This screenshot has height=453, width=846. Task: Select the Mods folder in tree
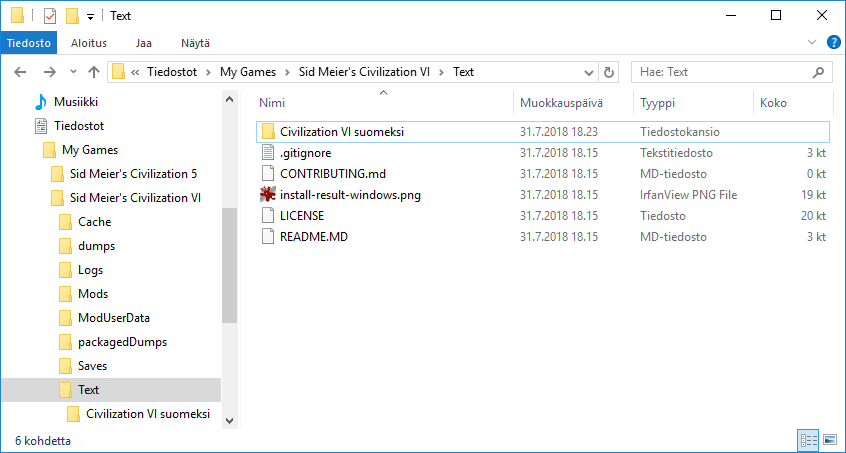(93, 294)
